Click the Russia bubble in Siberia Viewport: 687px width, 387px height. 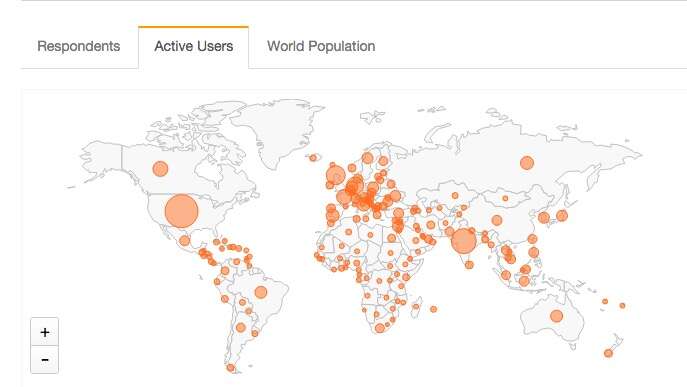pos(527,163)
